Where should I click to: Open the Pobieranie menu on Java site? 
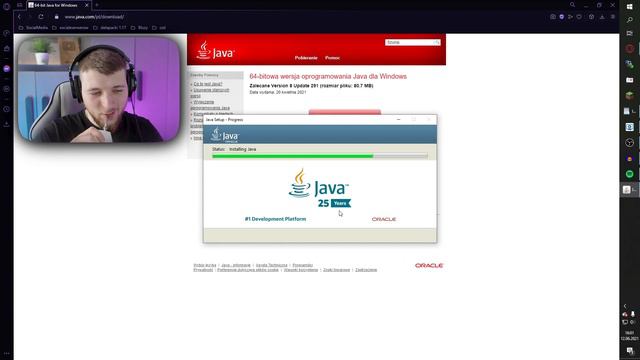pos(306,58)
